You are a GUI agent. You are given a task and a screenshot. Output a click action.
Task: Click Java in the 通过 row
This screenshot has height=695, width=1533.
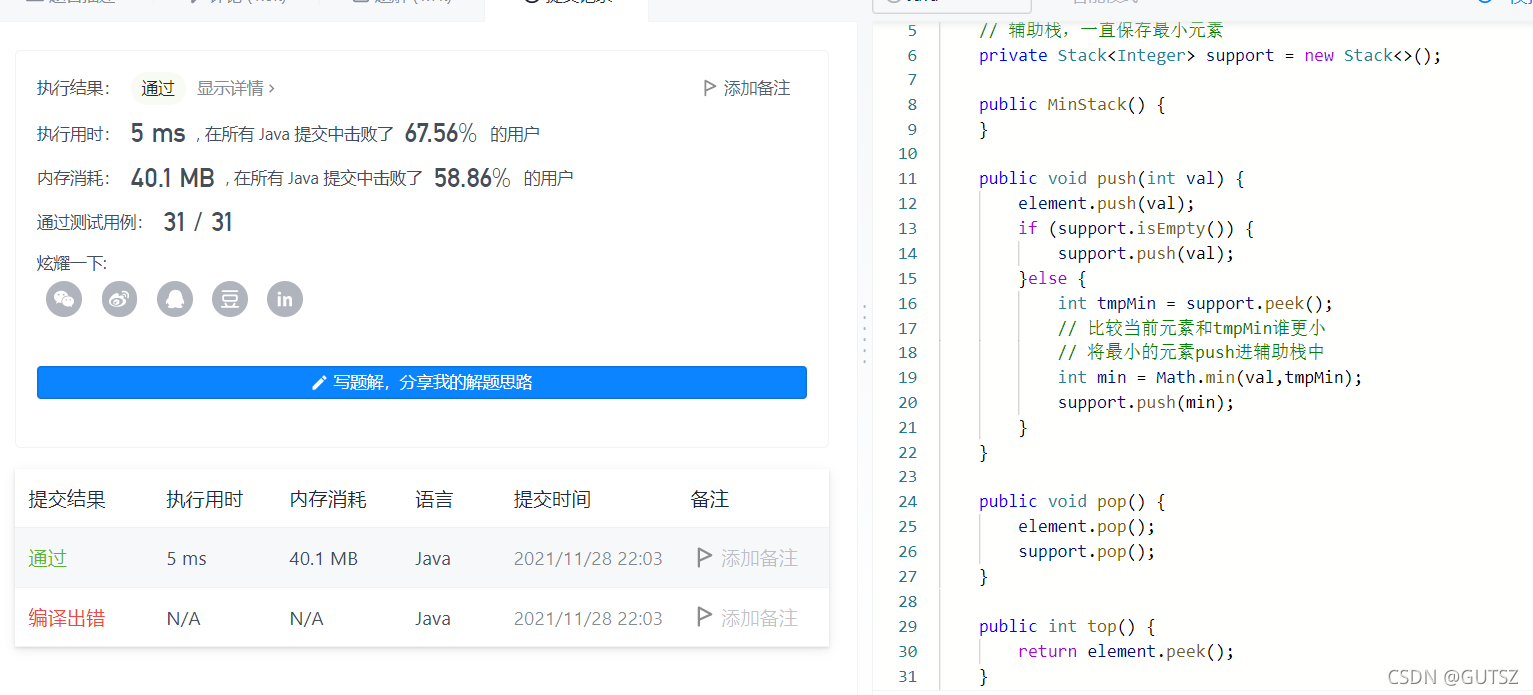[433, 558]
